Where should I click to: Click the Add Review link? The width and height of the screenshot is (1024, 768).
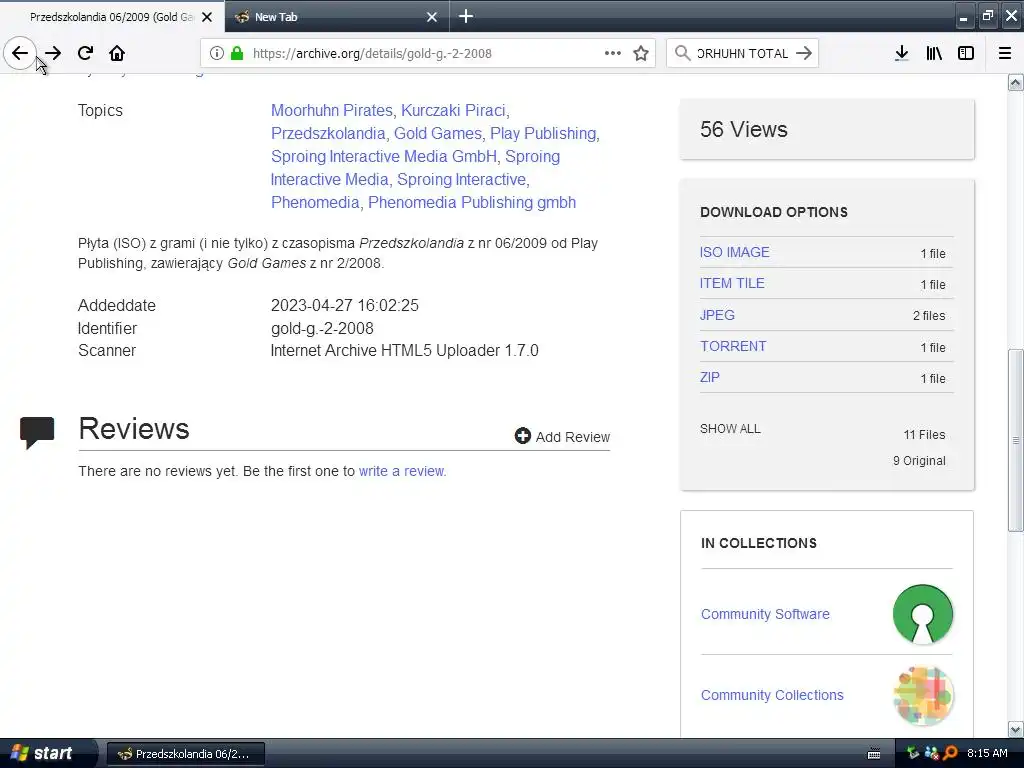pos(573,437)
